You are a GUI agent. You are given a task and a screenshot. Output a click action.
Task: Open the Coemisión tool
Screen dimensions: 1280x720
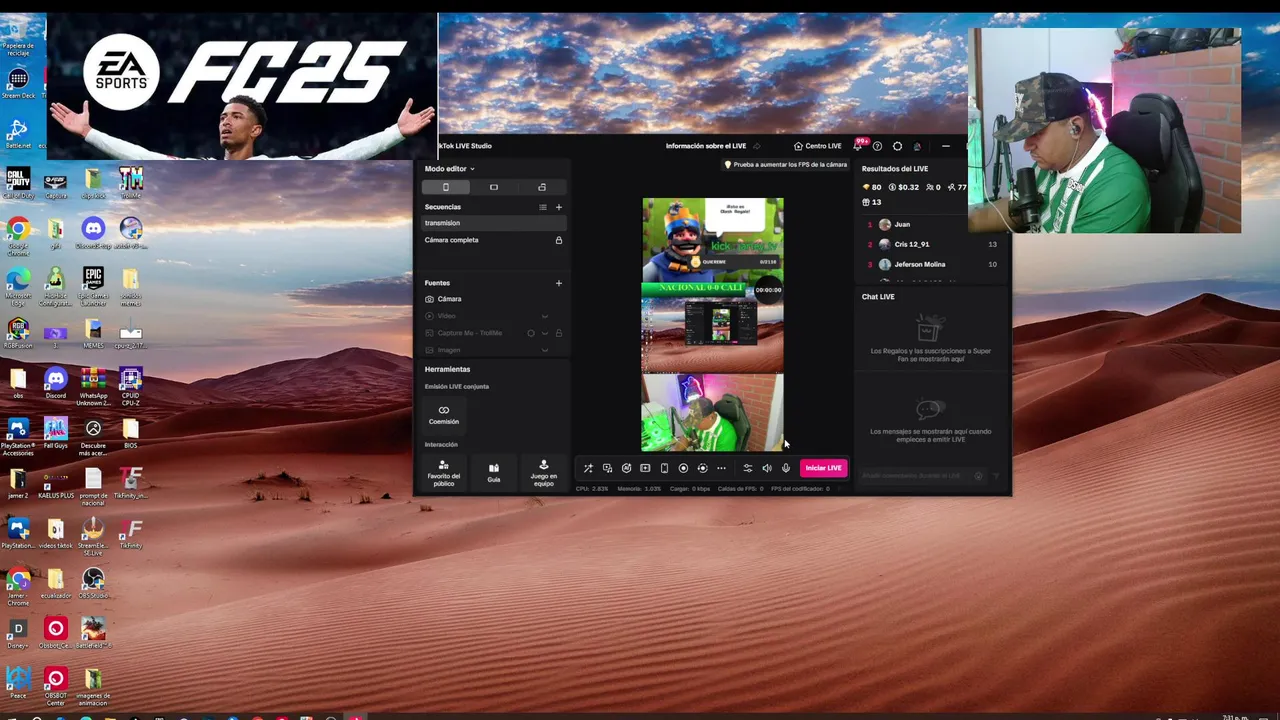click(x=444, y=414)
